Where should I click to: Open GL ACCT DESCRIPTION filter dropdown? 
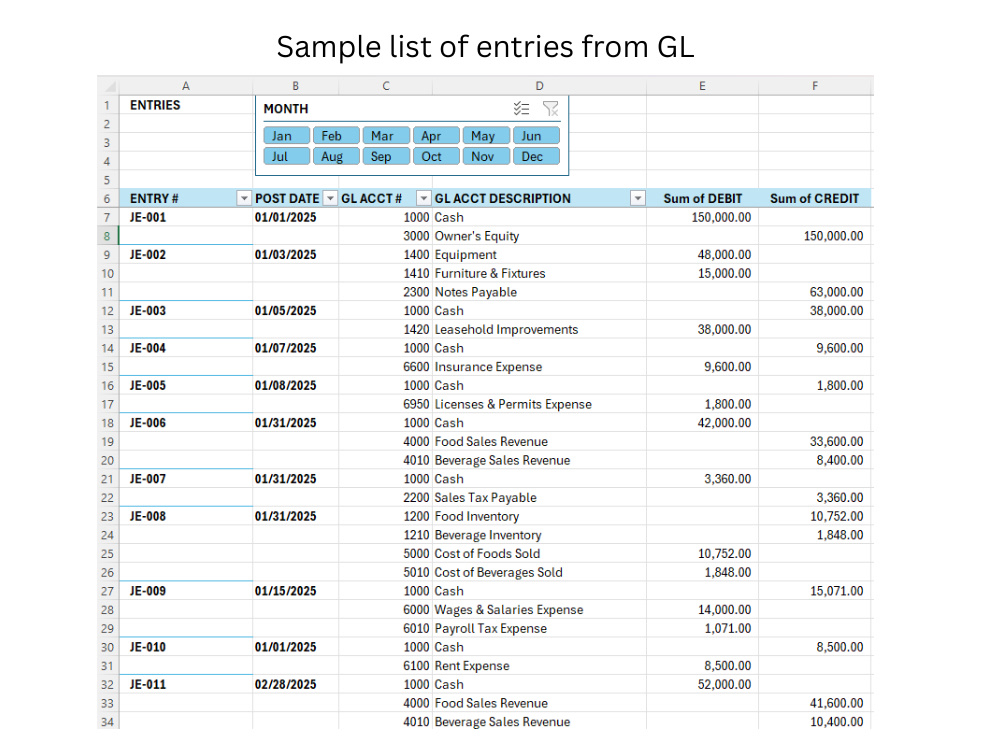637,198
